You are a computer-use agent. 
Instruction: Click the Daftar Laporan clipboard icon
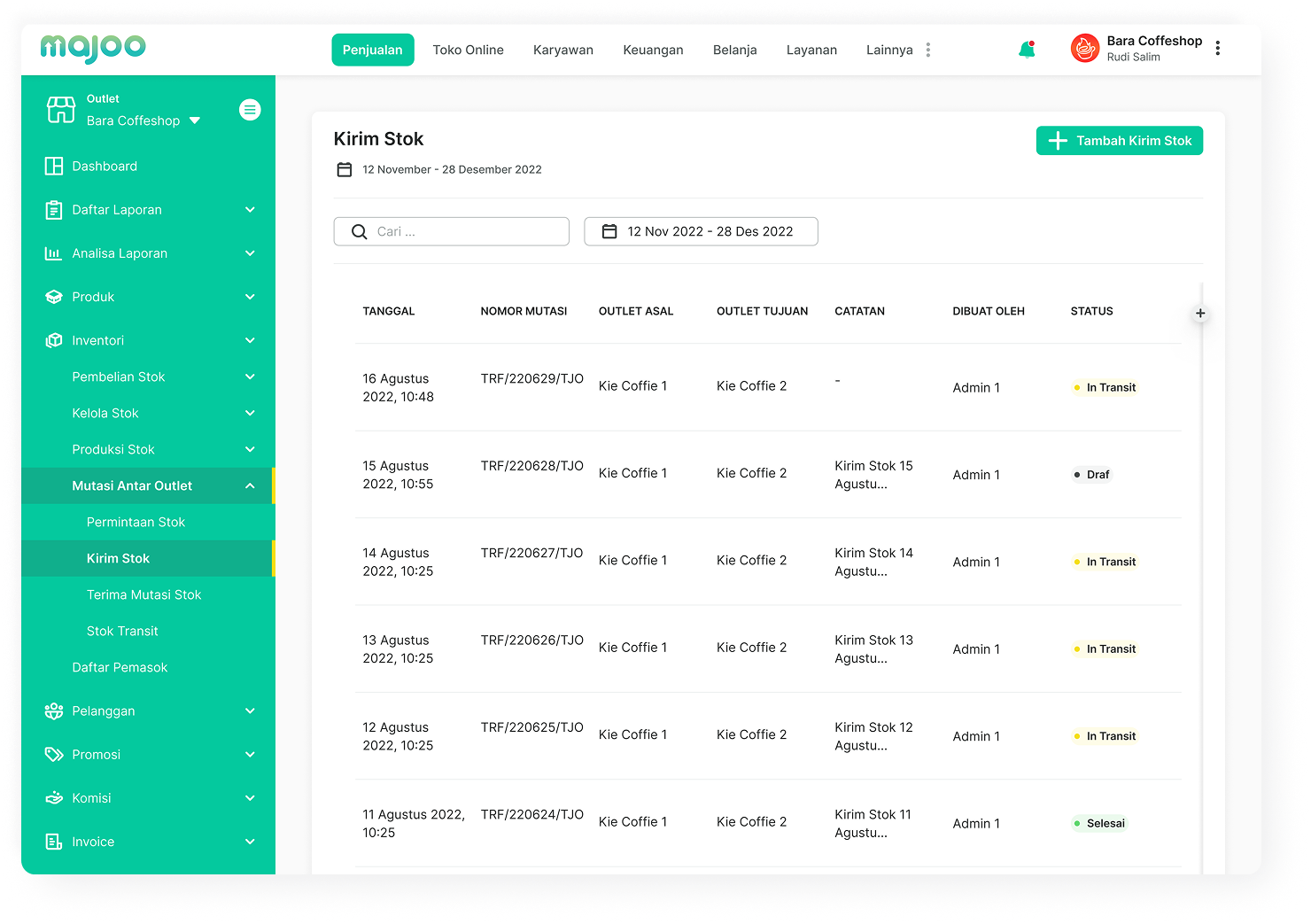pos(54,210)
